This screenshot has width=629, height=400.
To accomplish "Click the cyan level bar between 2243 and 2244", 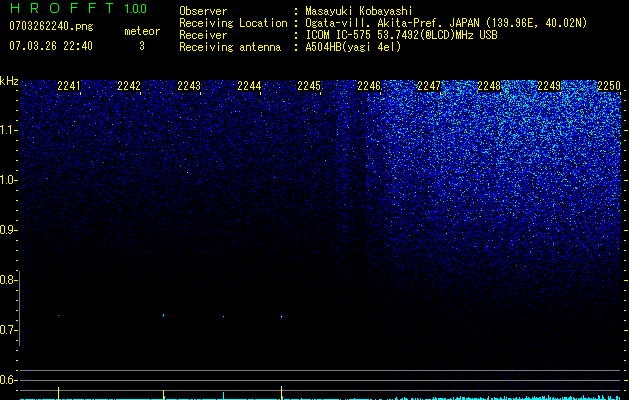I will pyautogui.click(x=223, y=396).
